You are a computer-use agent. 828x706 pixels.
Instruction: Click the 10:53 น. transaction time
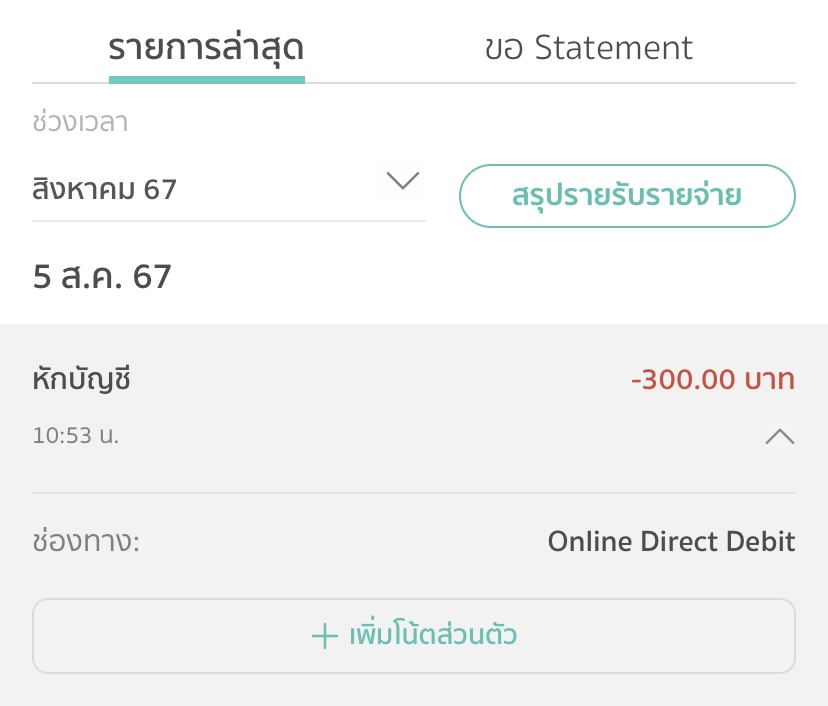tap(76, 436)
